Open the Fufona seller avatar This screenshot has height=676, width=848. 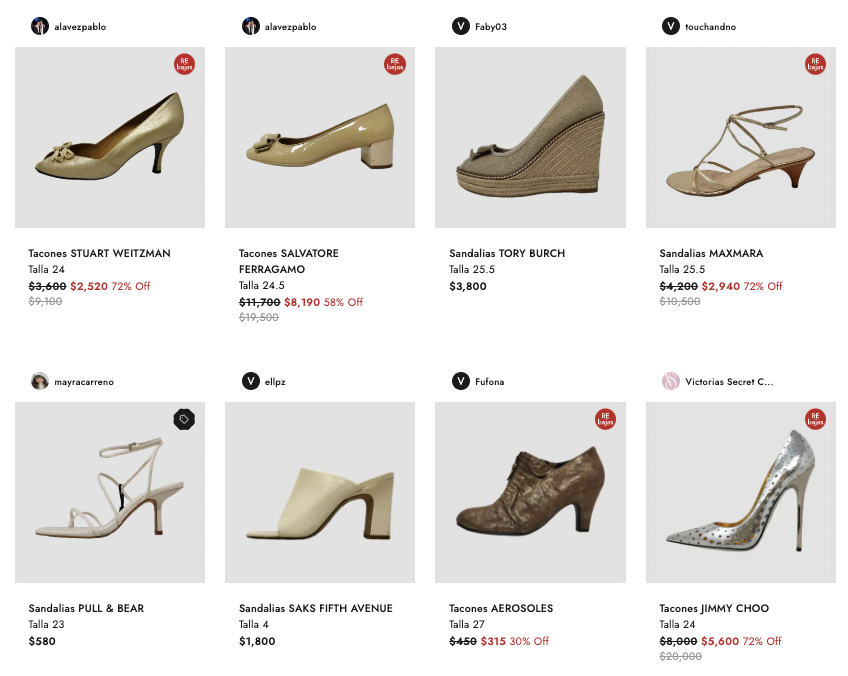460,381
